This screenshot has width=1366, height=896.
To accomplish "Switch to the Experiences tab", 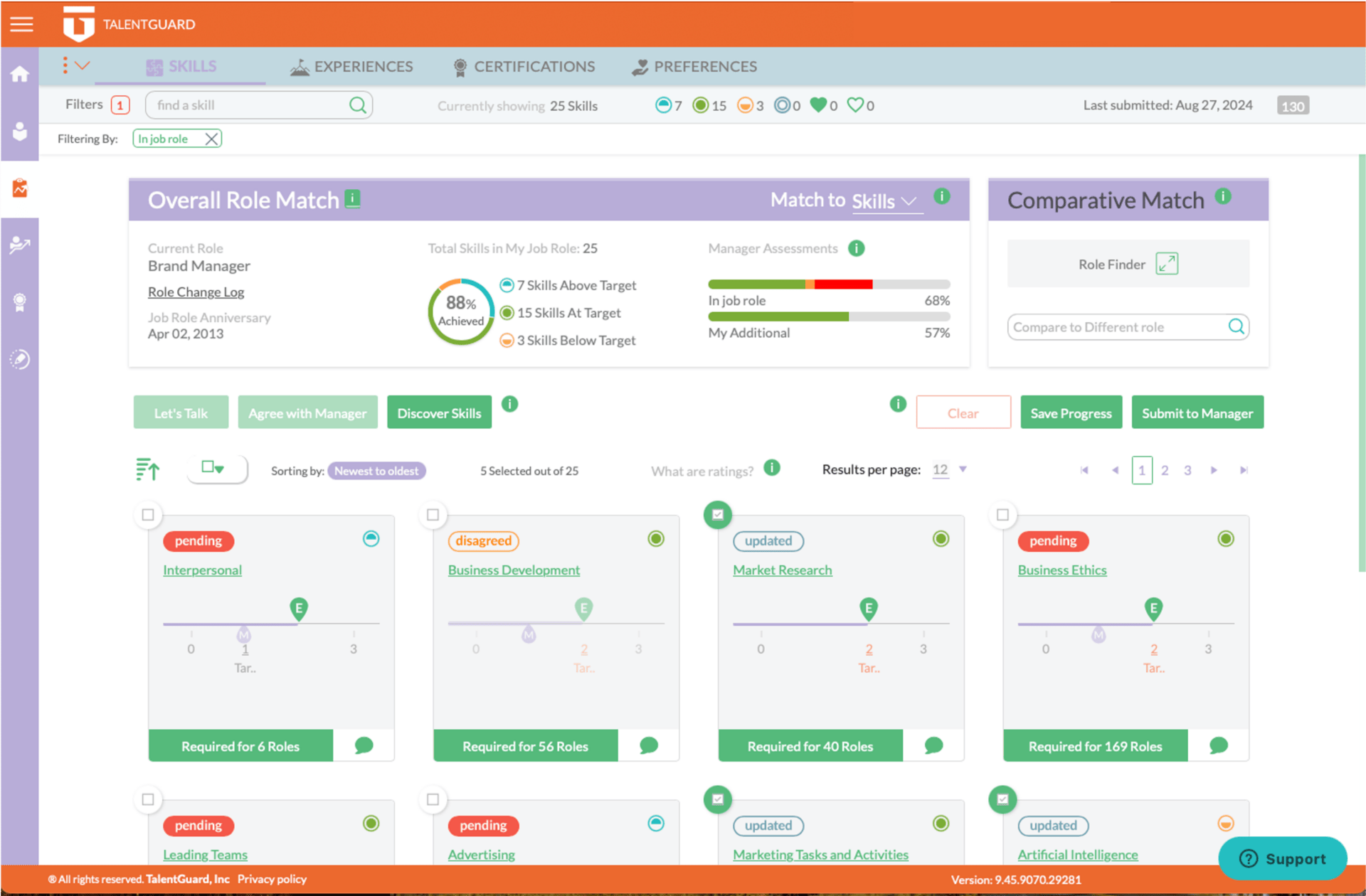I will click(352, 66).
